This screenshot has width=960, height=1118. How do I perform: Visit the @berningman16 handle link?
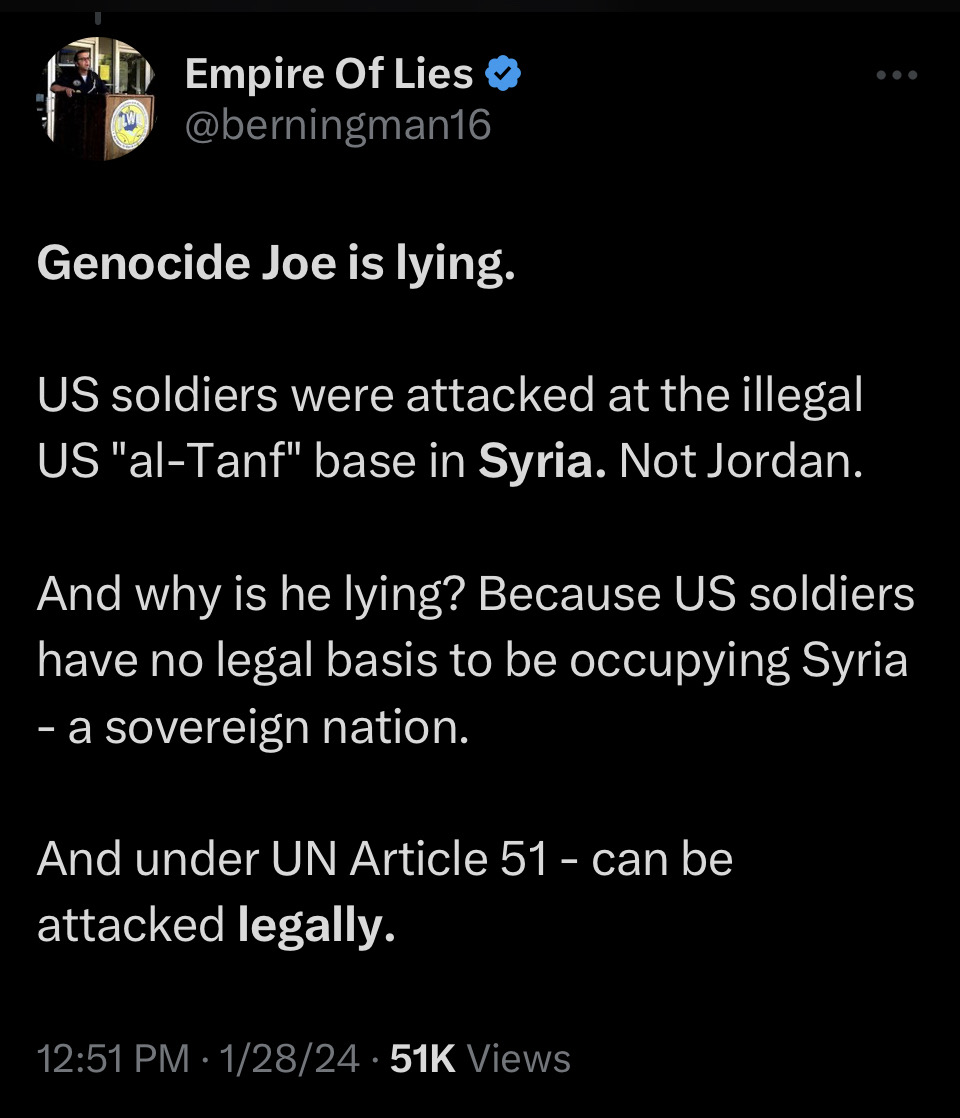click(337, 125)
